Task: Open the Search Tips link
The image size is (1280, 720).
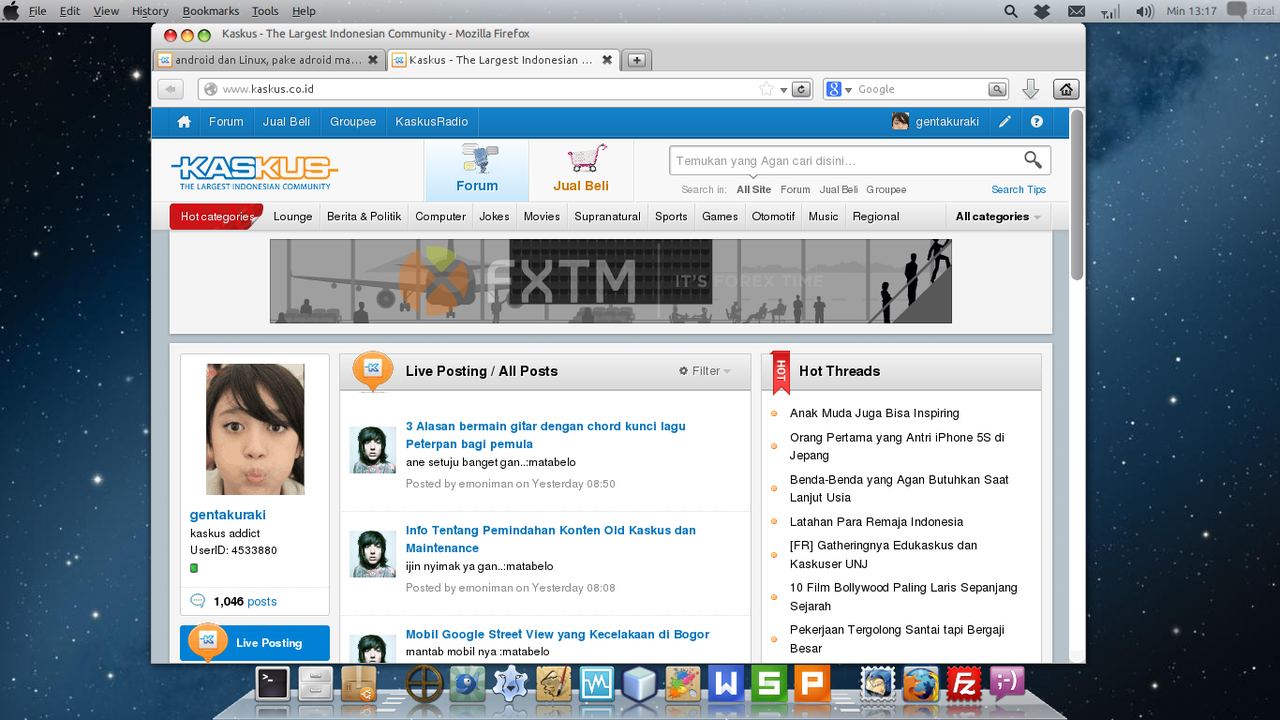Action: [1018, 189]
